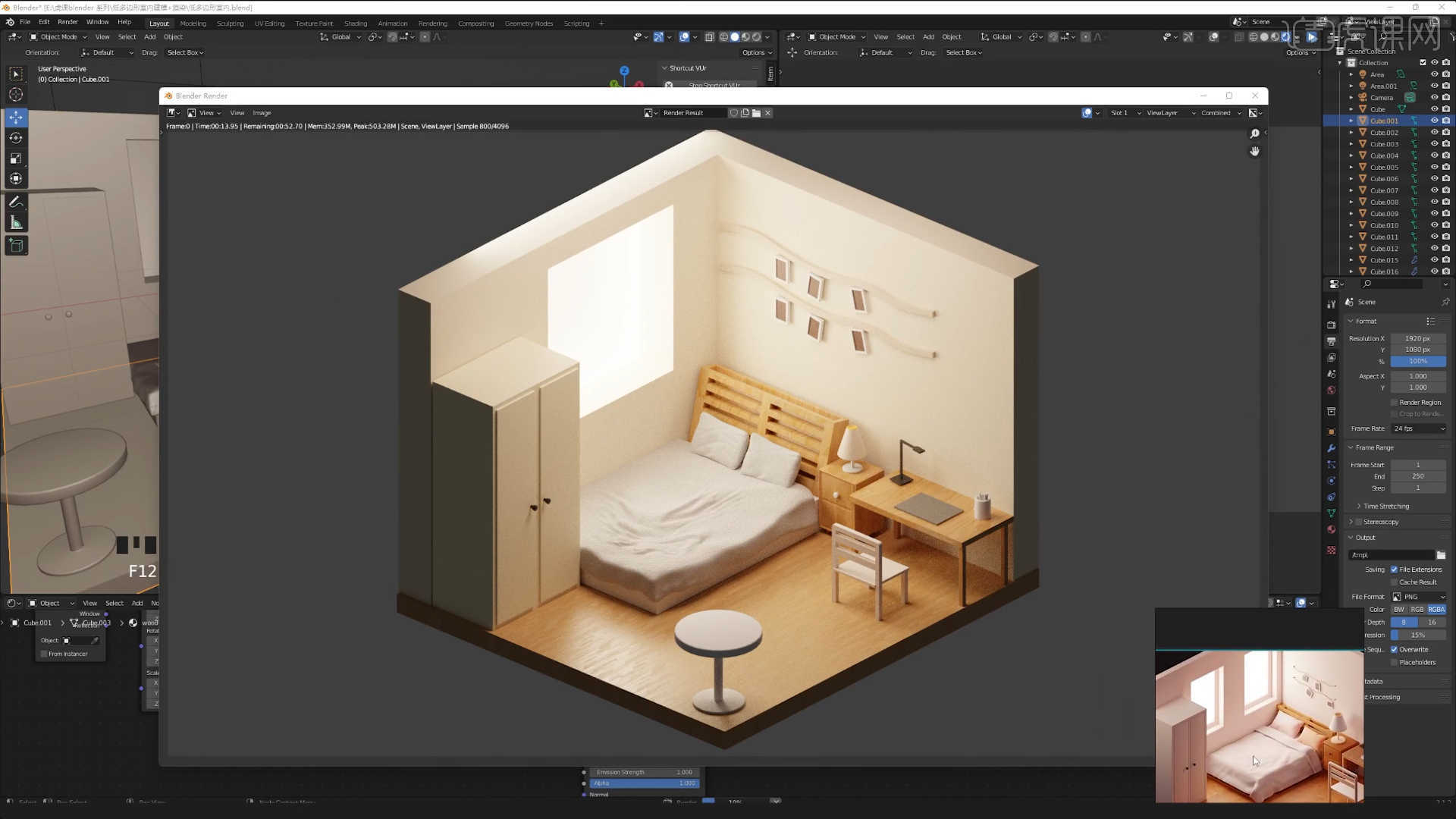This screenshot has width=1456, height=819.
Task: Adjust the resolution percentage 100% slider
Action: [1418, 362]
